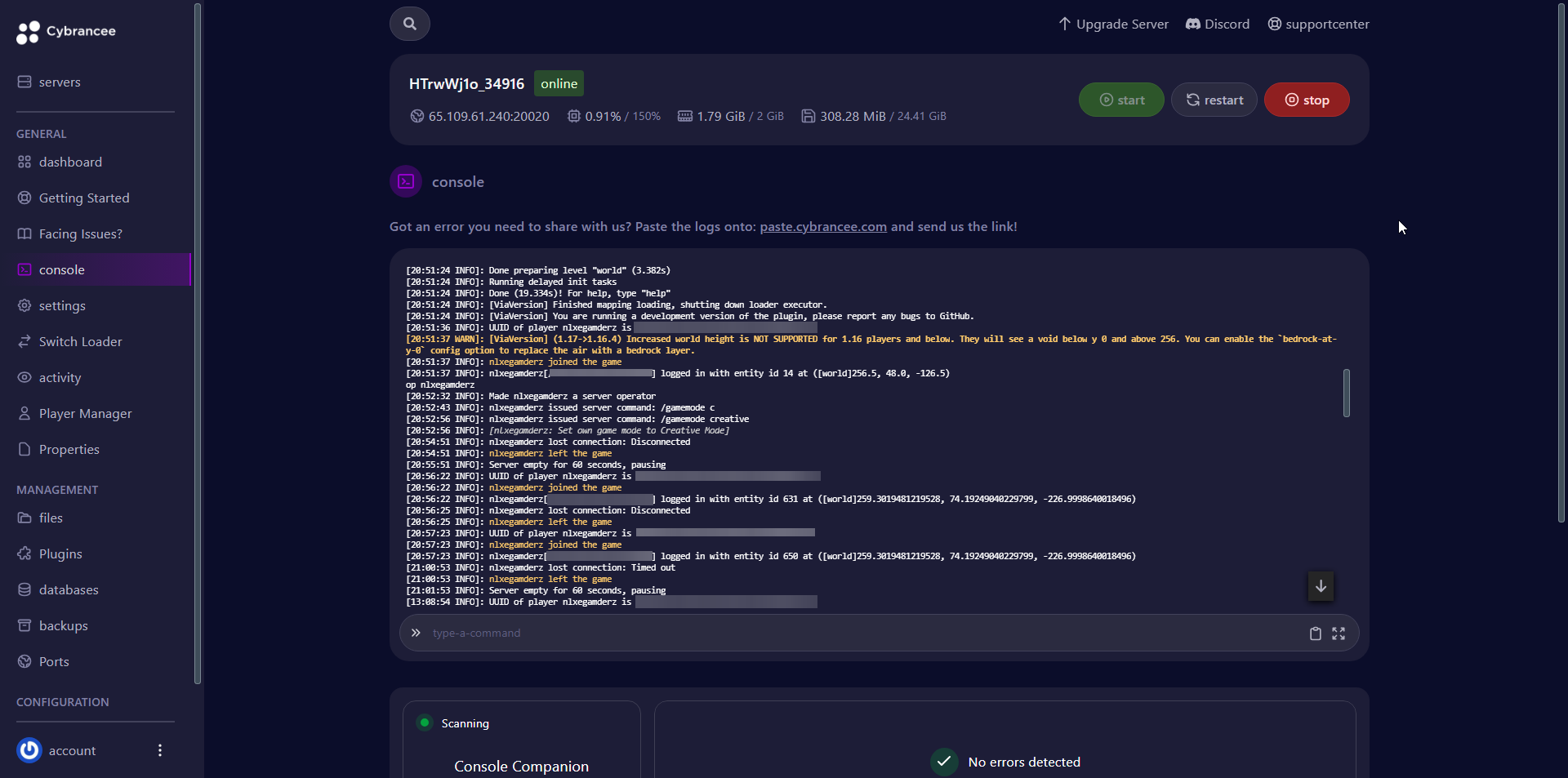Jump to latest logs with the down arrow
This screenshot has width=1568, height=778.
[1321, 586]
